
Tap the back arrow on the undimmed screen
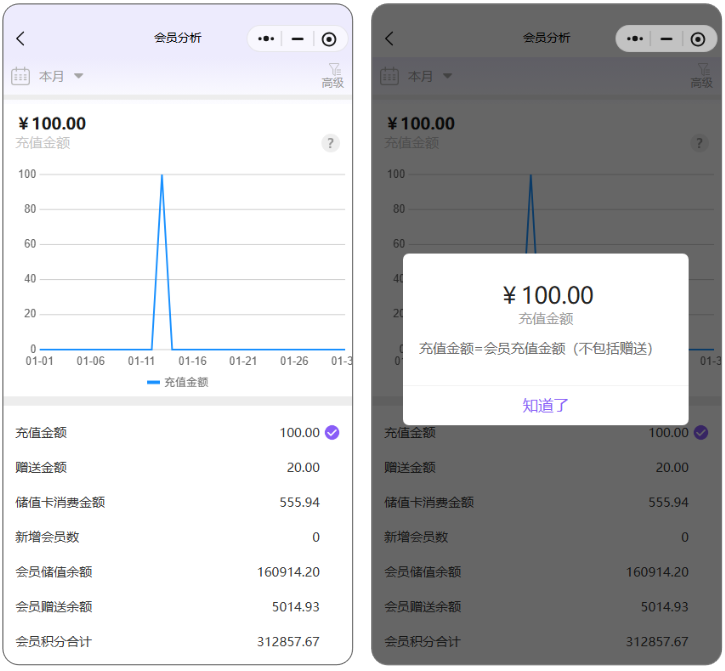click(x=21, y=39)
